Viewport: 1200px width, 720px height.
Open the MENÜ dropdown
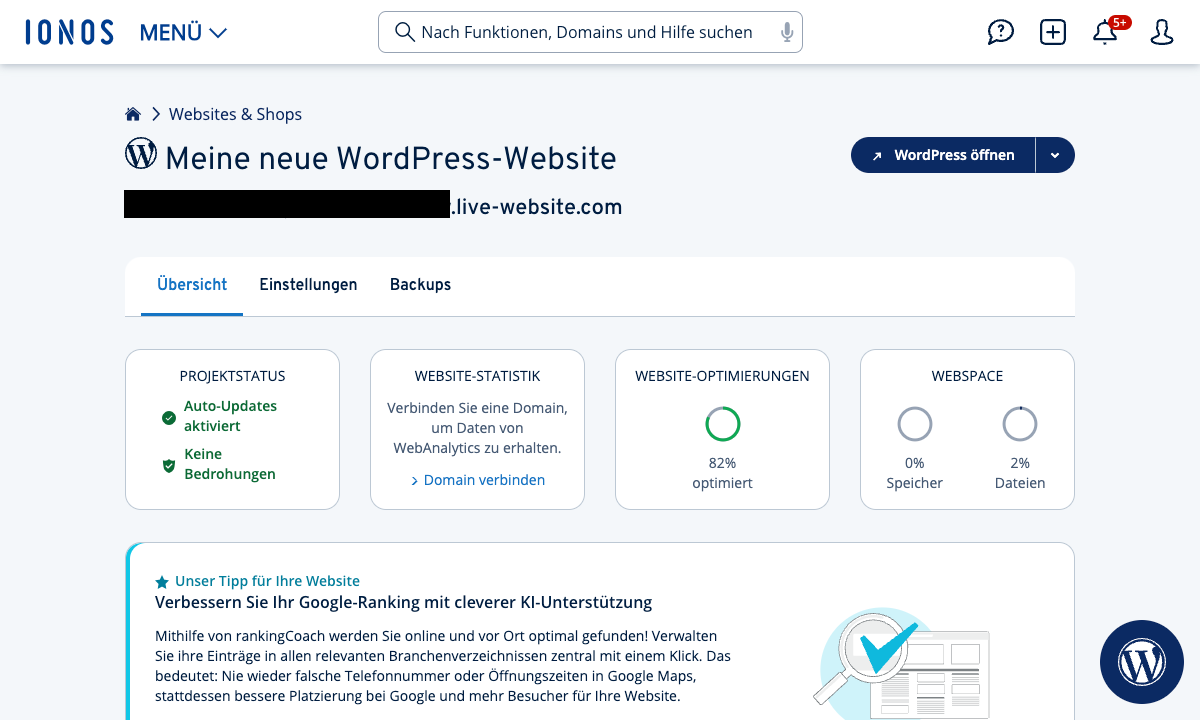(183, 32)
